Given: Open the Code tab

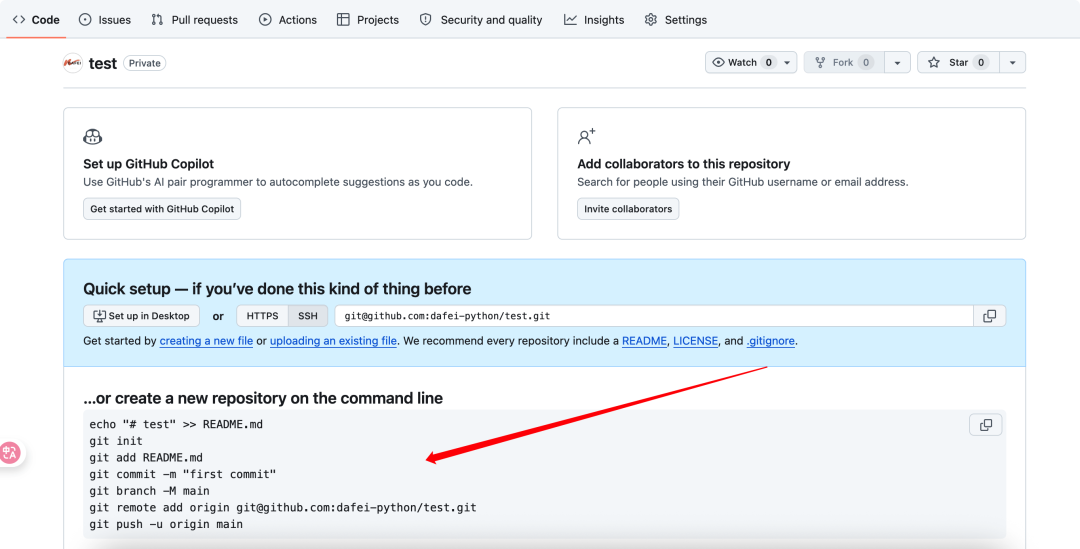Looking at the screenshot, I should coord(36,20).
